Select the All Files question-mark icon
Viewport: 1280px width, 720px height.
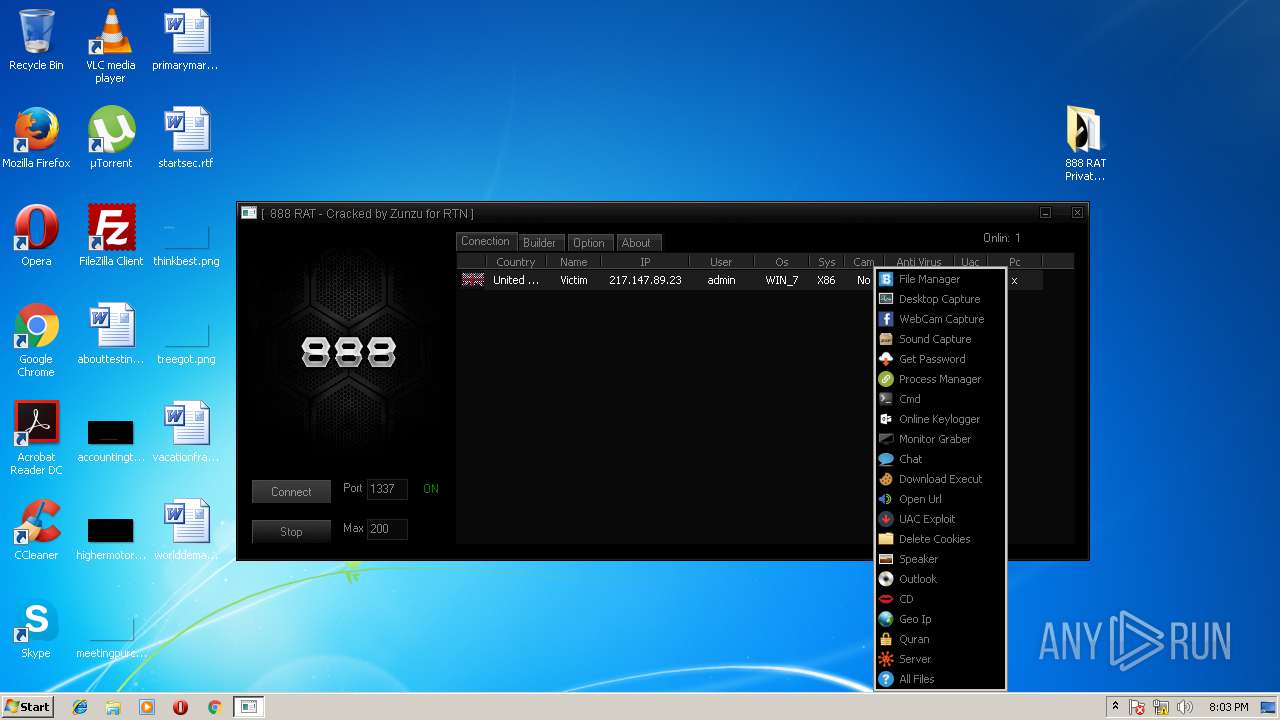(886, 679)
